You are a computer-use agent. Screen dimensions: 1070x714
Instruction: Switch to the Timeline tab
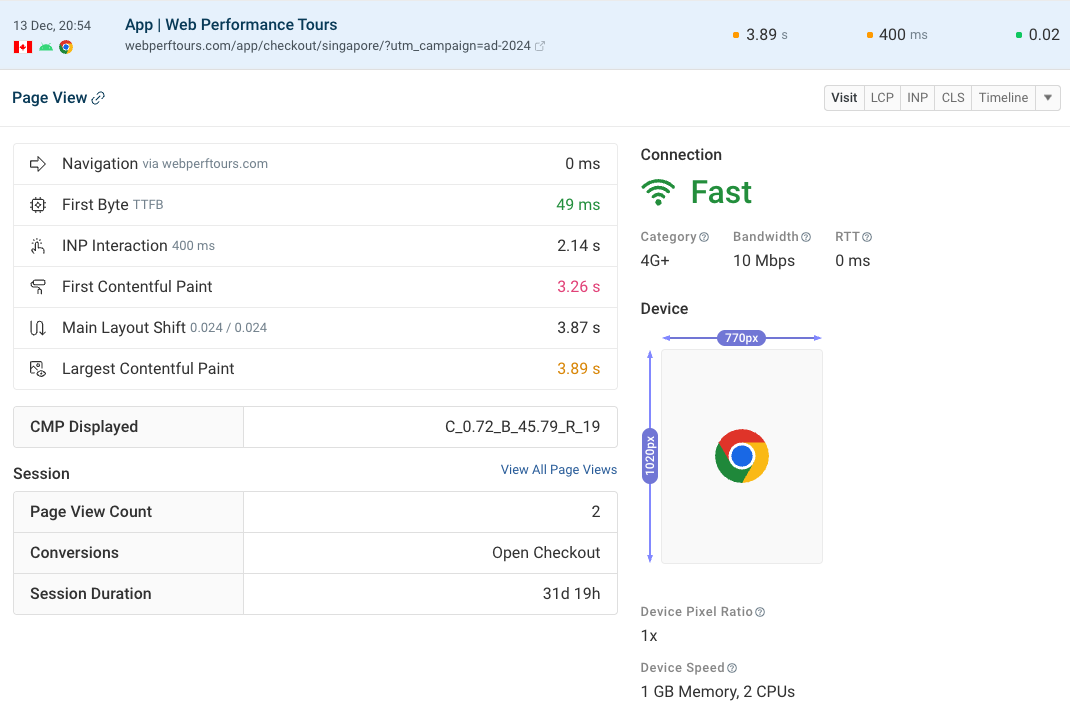click(1003, 97)
